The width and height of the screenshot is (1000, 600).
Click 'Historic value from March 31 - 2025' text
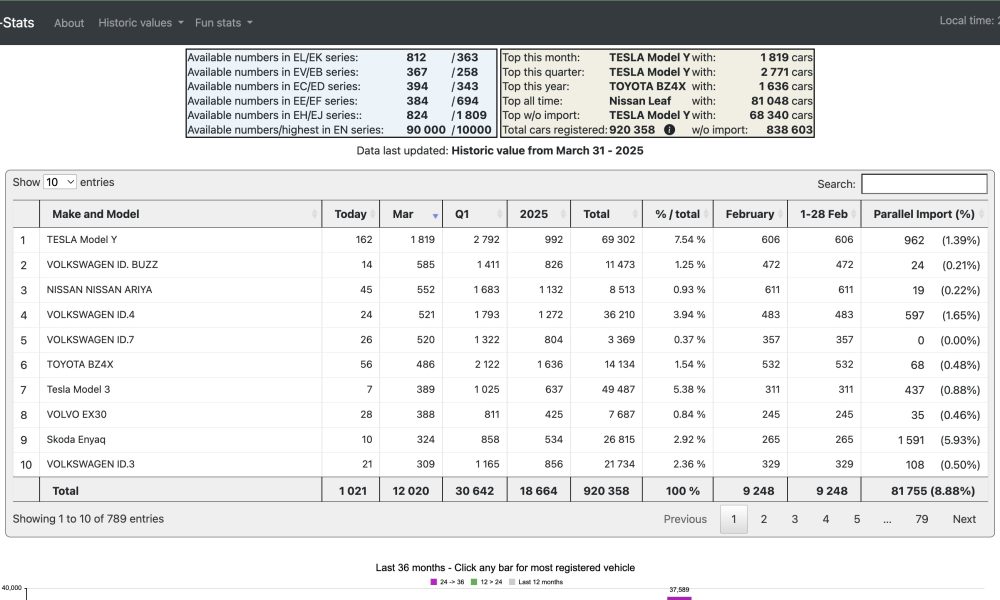click(547, 151)
